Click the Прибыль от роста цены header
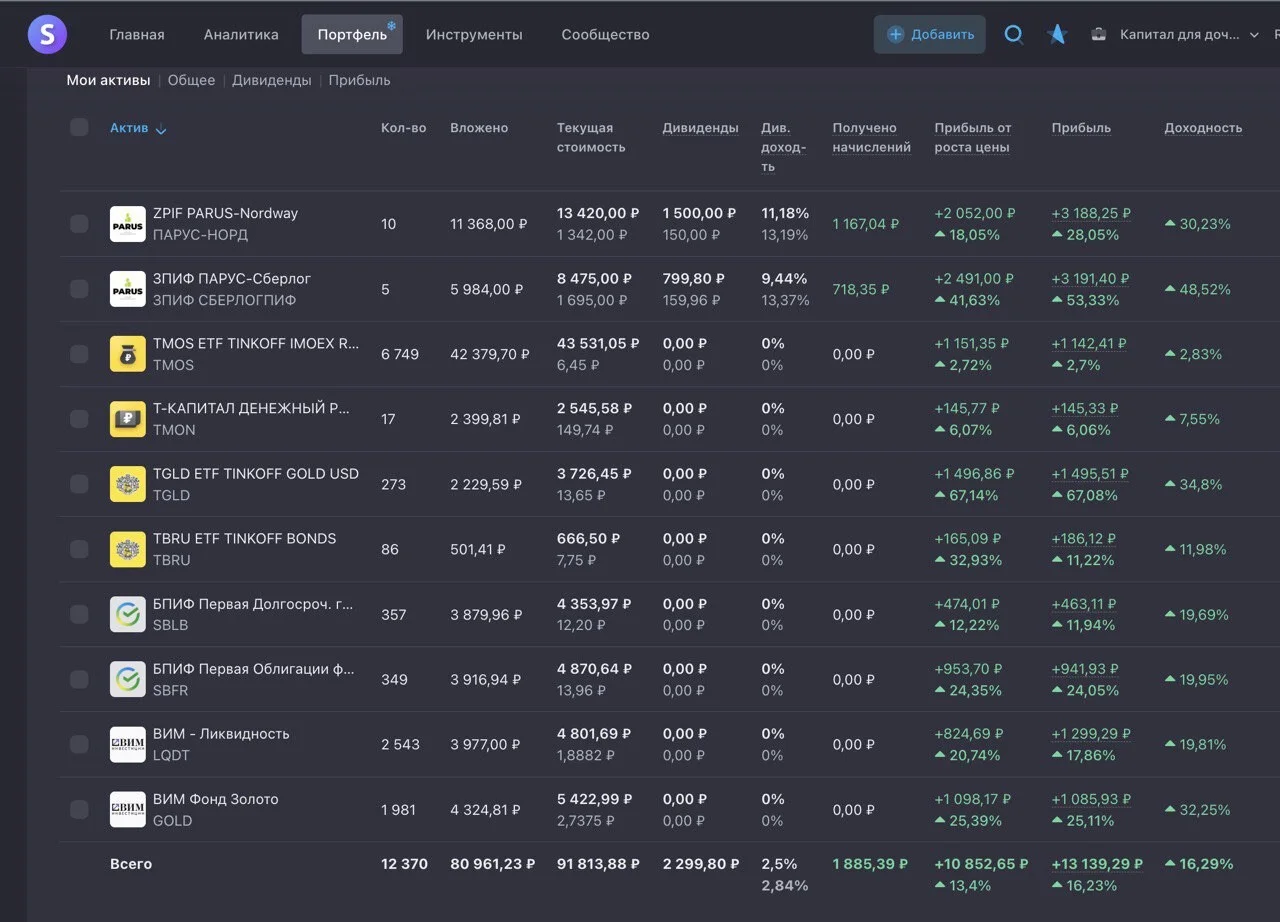Screen dimensions: 1280x922 point(973,137)
